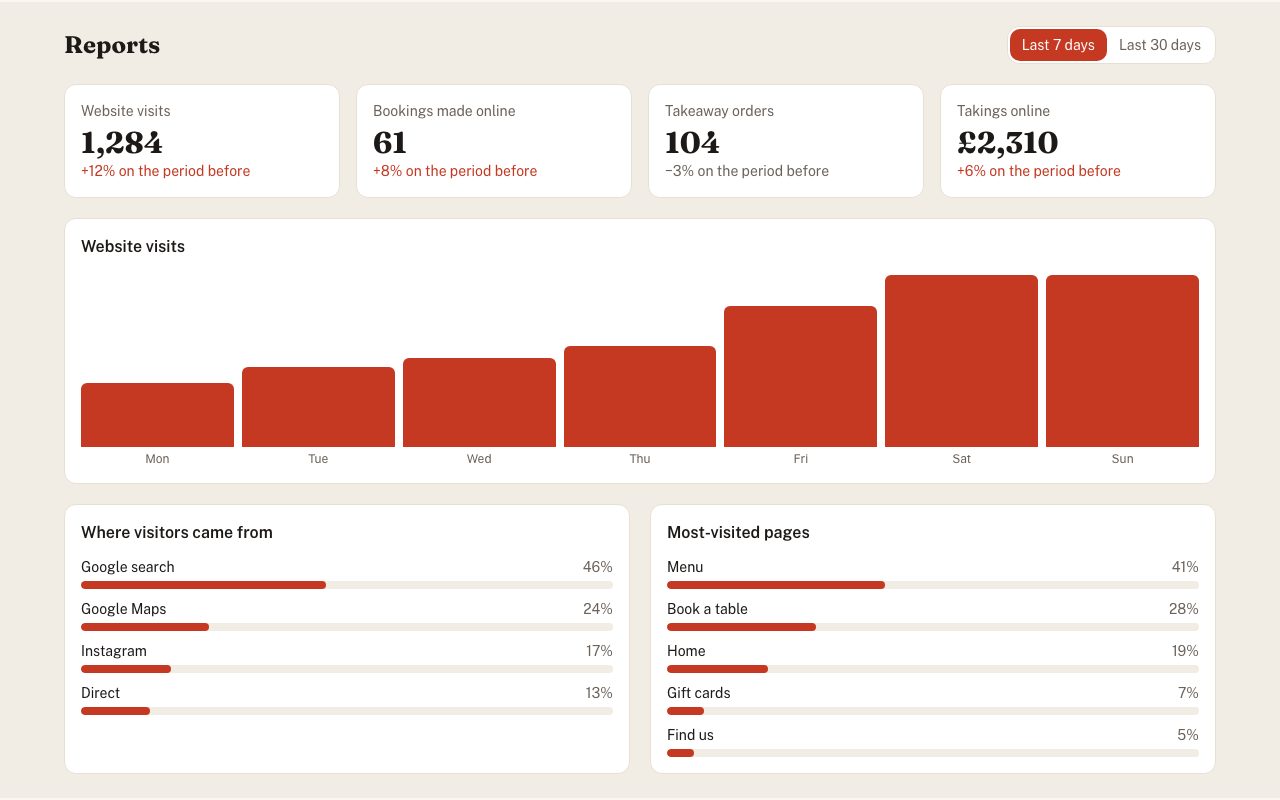Click the Instagram source progress bar
The width and height of the screenshot is (1280, 800).
[347, 669]
